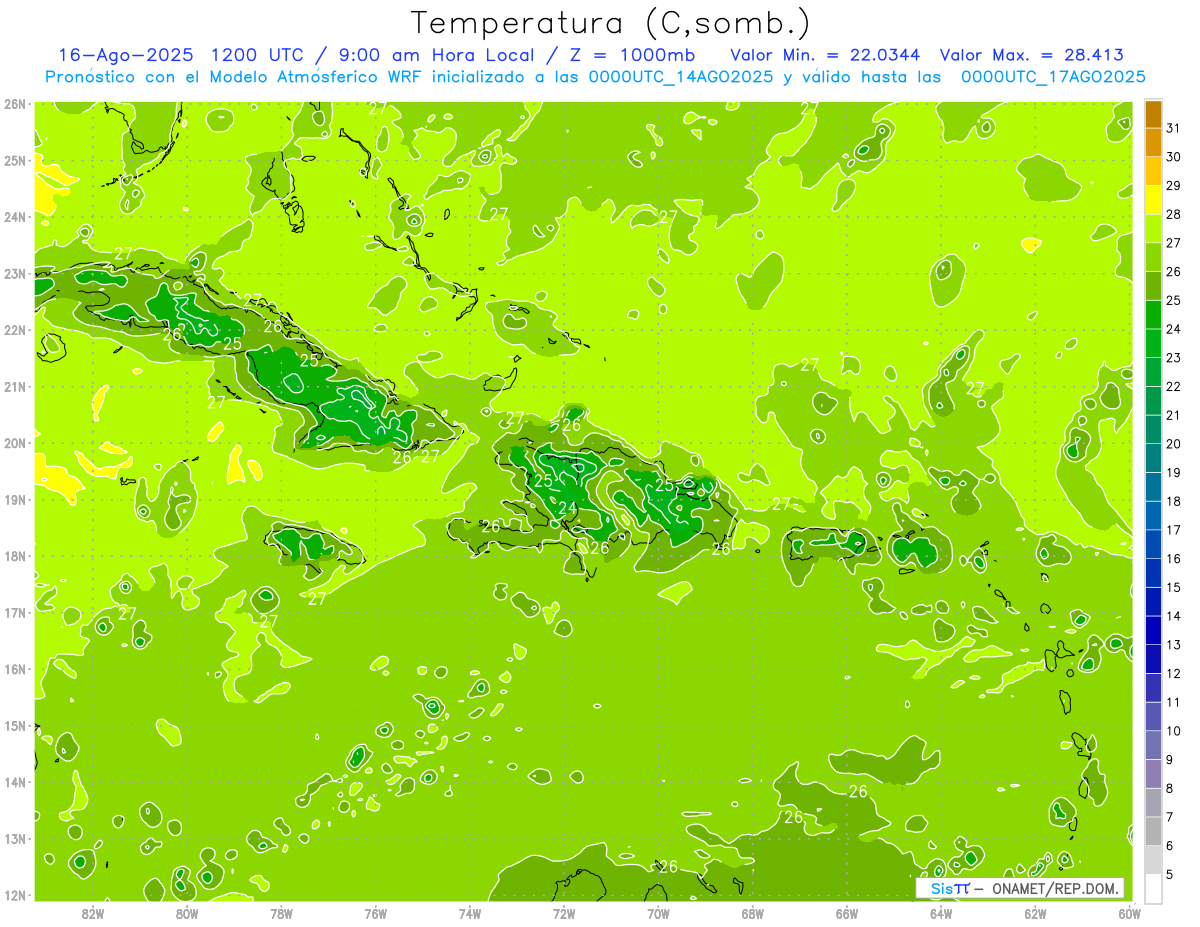1200x927 pixels.
Task: Click the orange color bar segment between 29 and 30
Action: tap(1153, 171)
